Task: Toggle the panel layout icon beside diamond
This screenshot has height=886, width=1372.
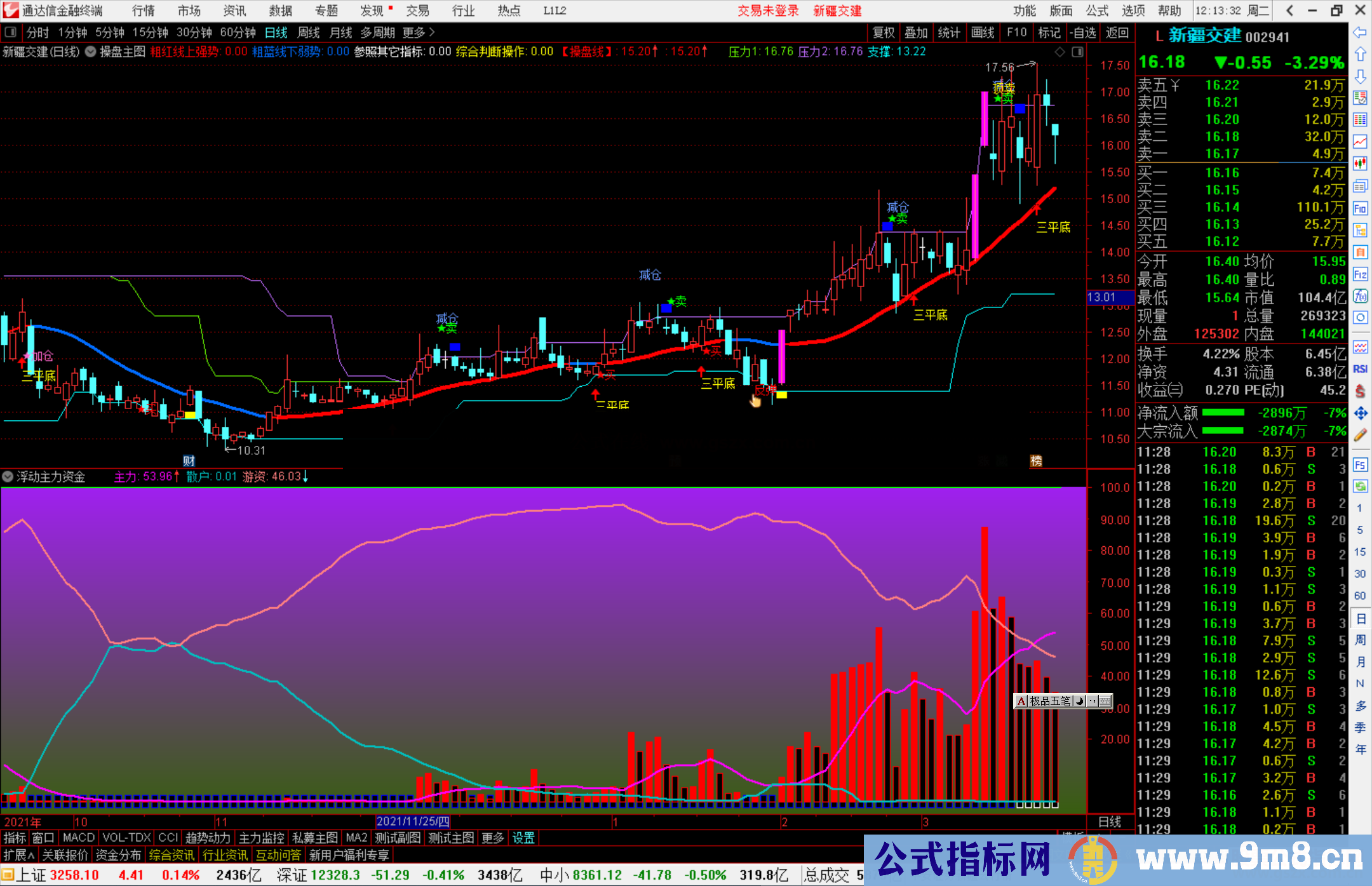Action: tap(1077, 52)
